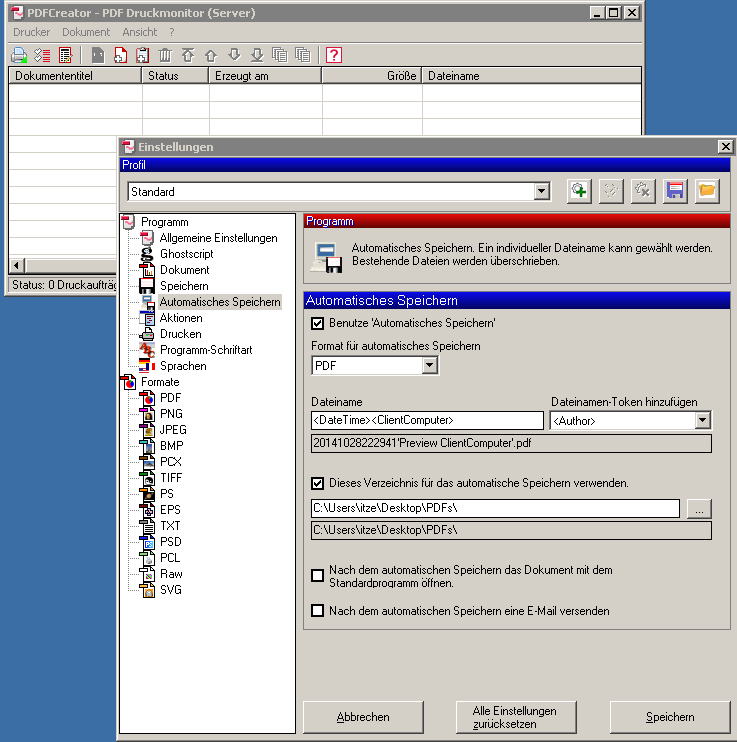
Task: Select PNG in the Formate tree
Action: click(x=171, y=414)
